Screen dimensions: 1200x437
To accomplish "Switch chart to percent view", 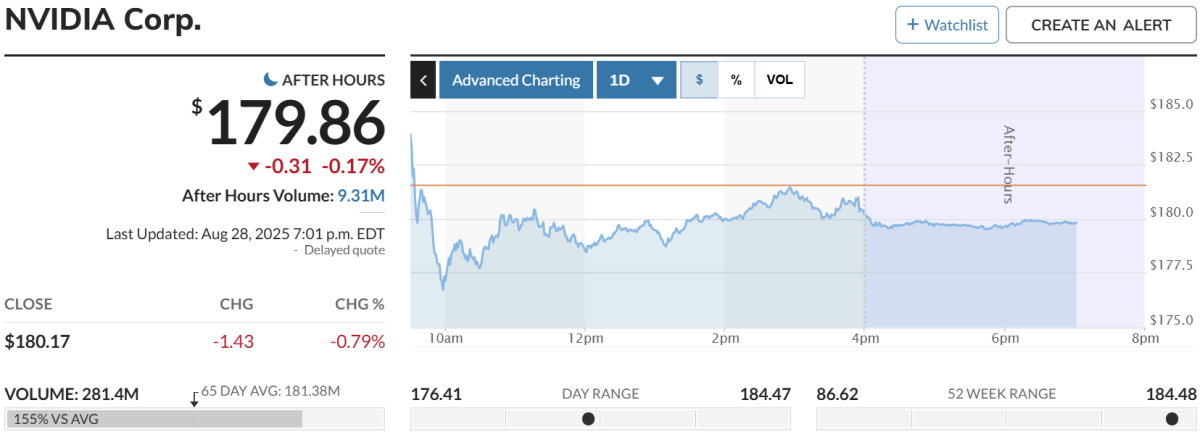I will 736,80.
